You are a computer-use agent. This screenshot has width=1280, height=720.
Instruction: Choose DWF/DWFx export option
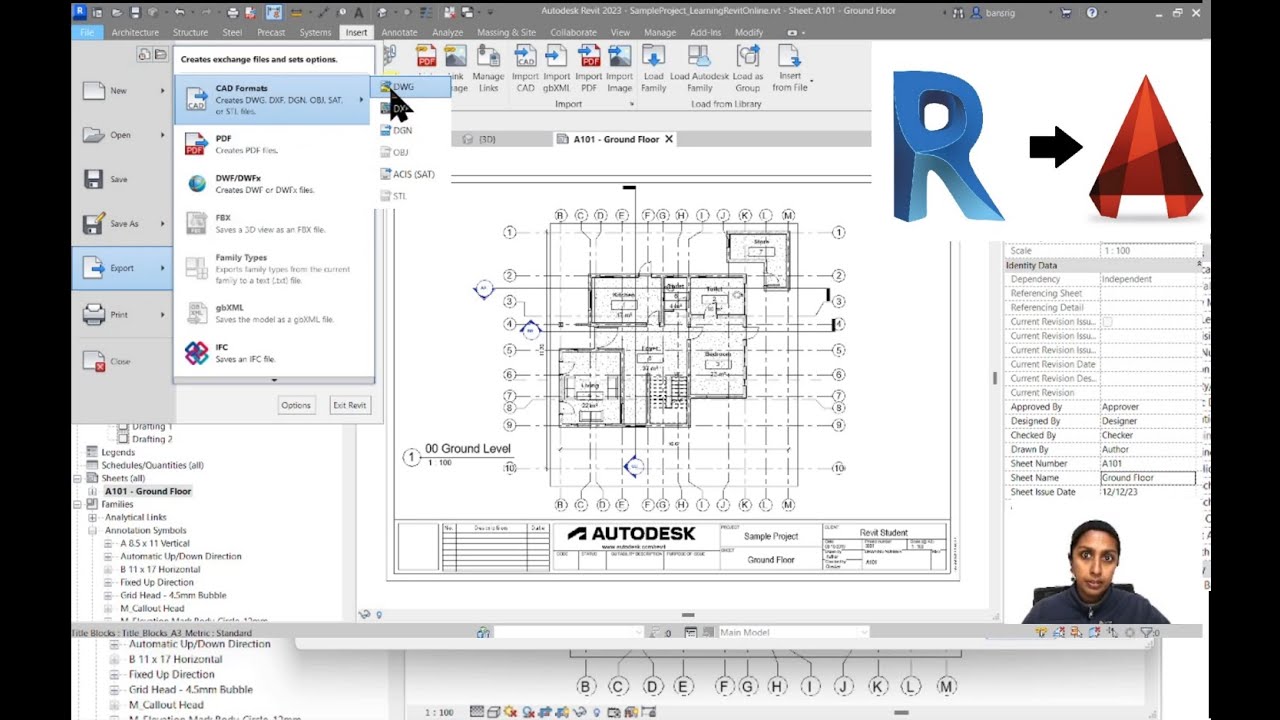coord(272,184)
